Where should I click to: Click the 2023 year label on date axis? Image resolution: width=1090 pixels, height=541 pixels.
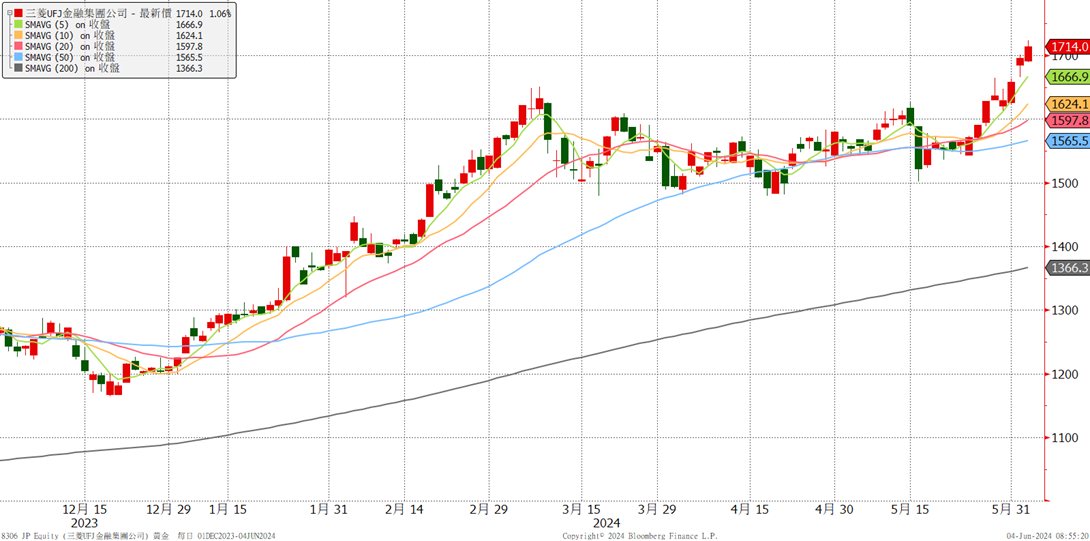(x=84, y=522)
